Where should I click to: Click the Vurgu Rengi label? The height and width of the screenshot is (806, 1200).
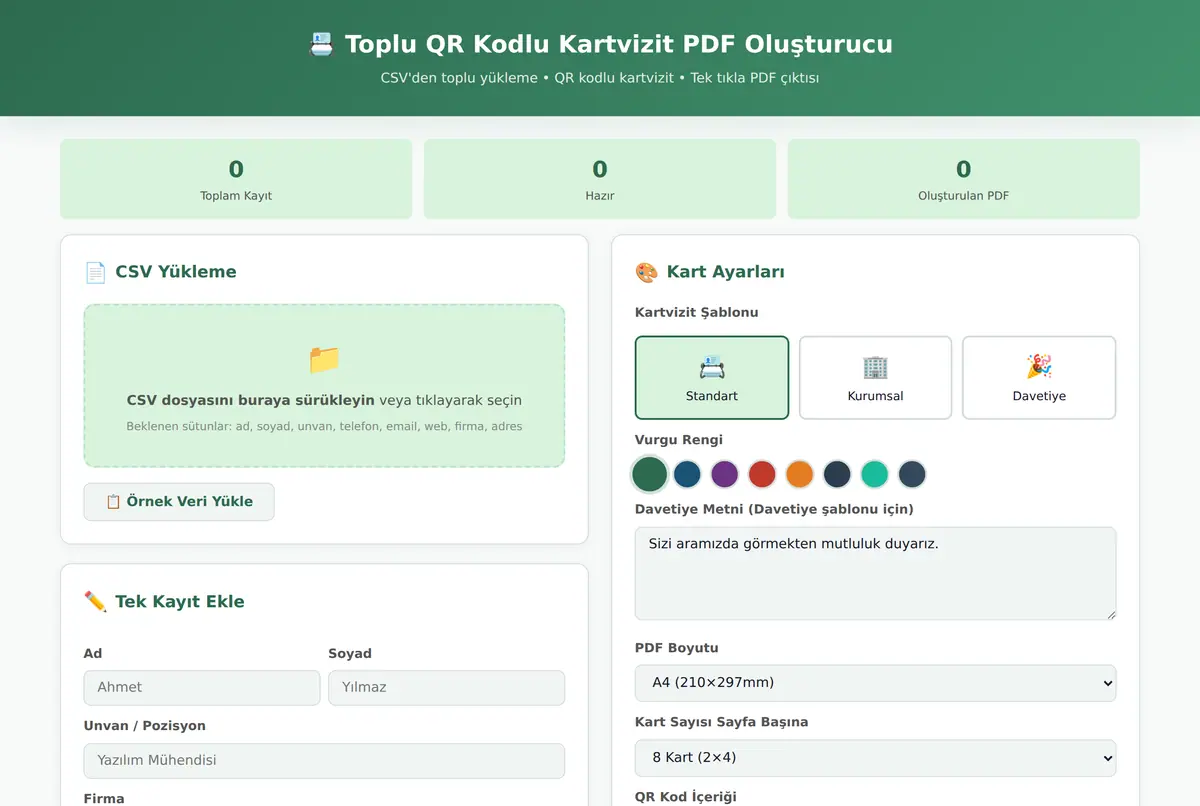[x=679, y=440]
